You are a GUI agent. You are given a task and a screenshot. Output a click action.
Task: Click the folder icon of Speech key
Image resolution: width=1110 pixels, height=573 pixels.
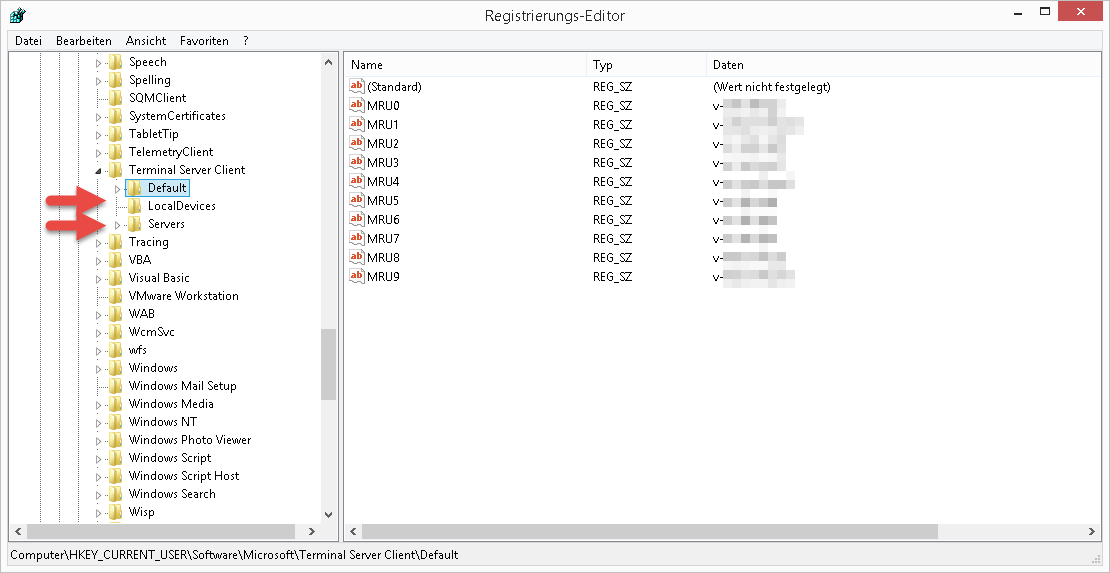115,62
